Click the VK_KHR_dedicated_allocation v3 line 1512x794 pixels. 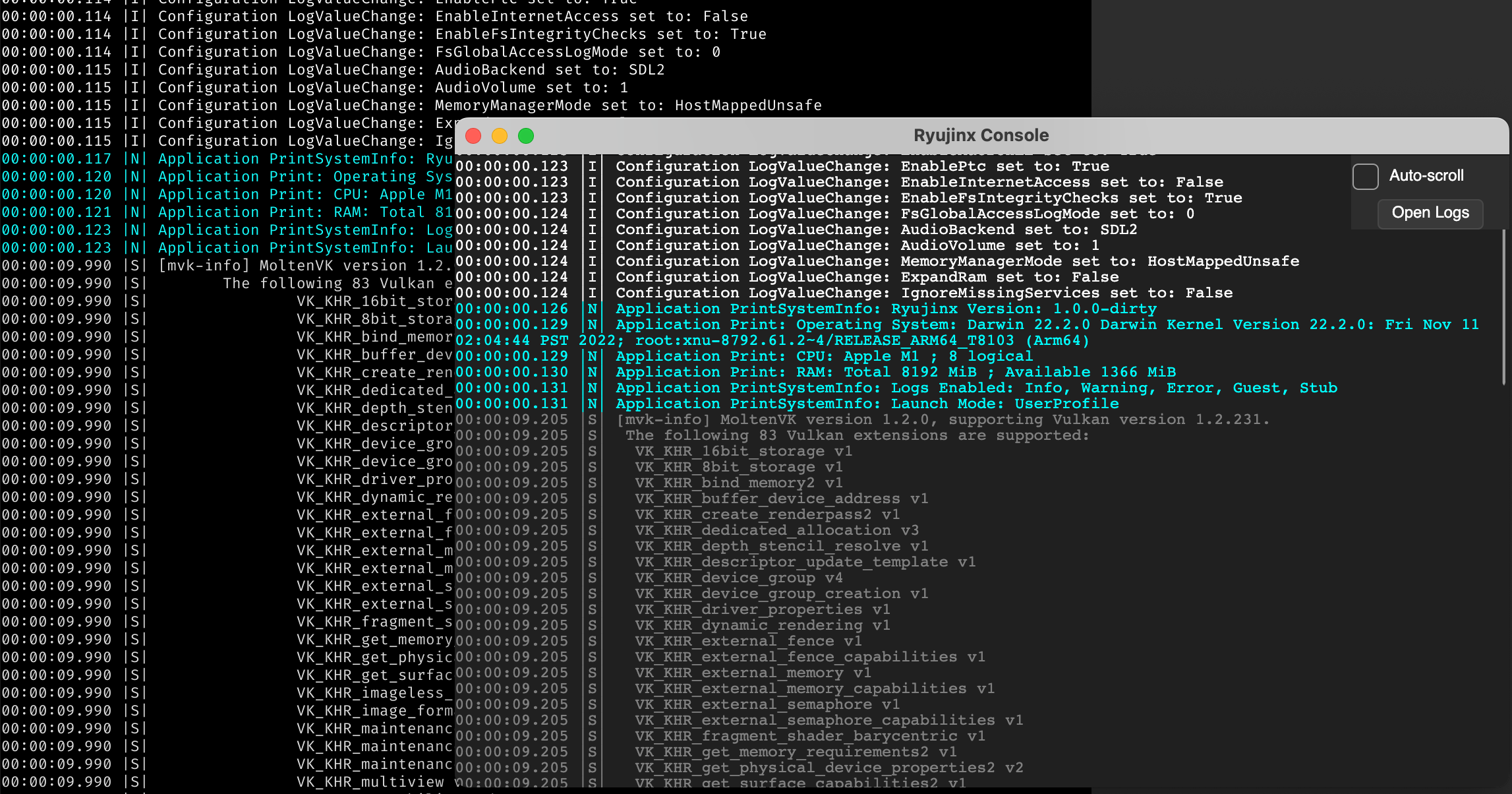tap(774, 530)
